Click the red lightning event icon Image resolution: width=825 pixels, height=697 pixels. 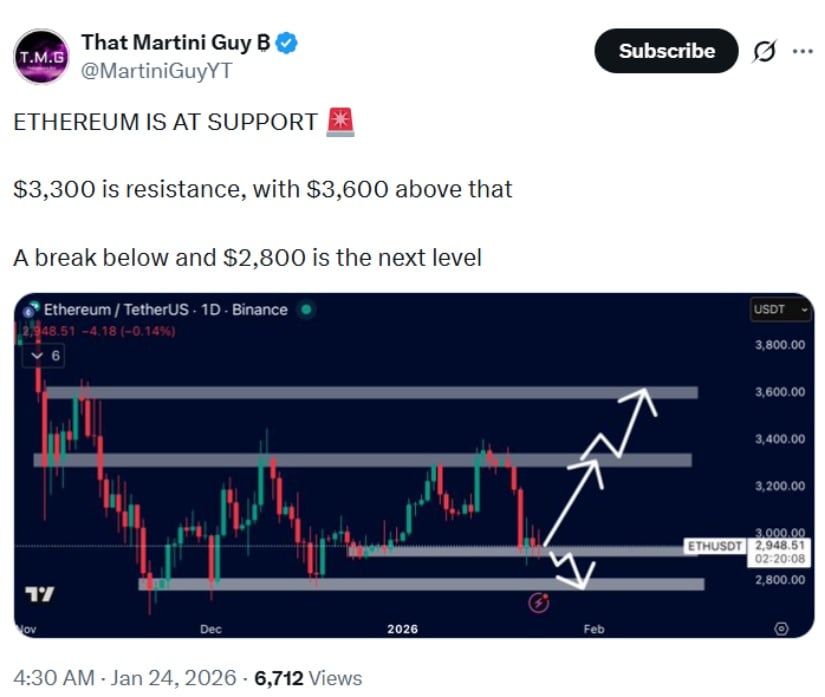(541, 602)
